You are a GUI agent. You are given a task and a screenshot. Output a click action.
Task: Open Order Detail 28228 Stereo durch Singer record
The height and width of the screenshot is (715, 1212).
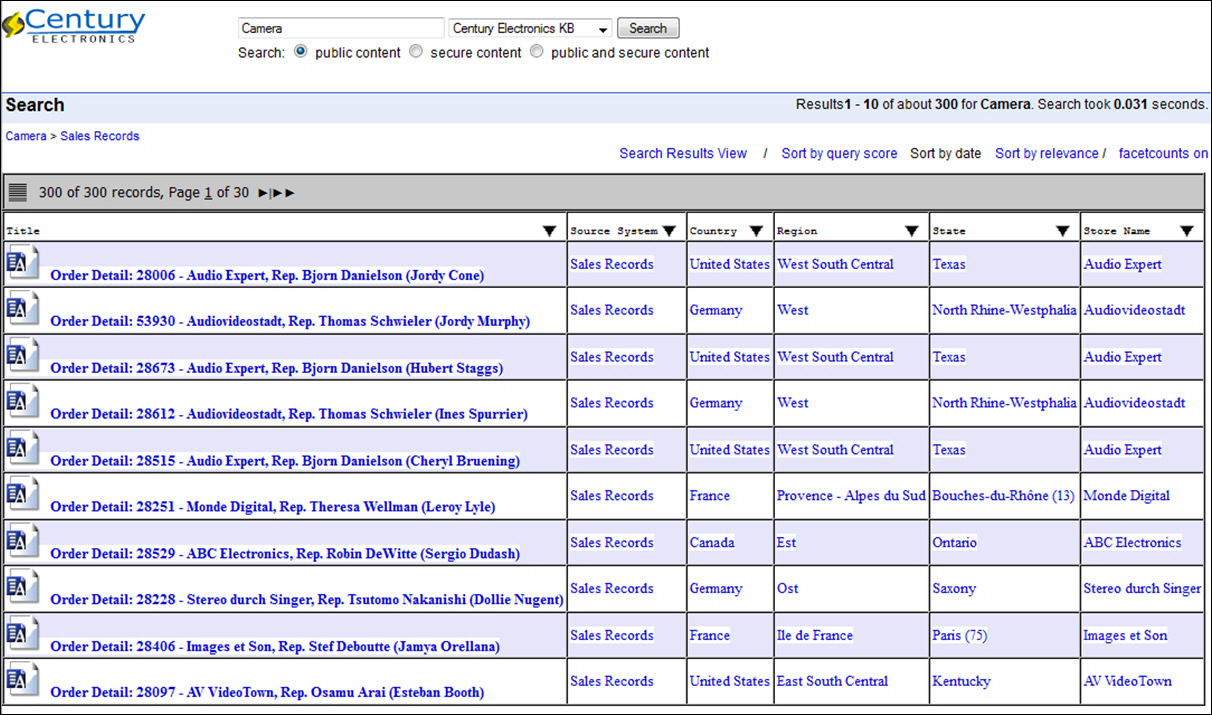point(307,600)
